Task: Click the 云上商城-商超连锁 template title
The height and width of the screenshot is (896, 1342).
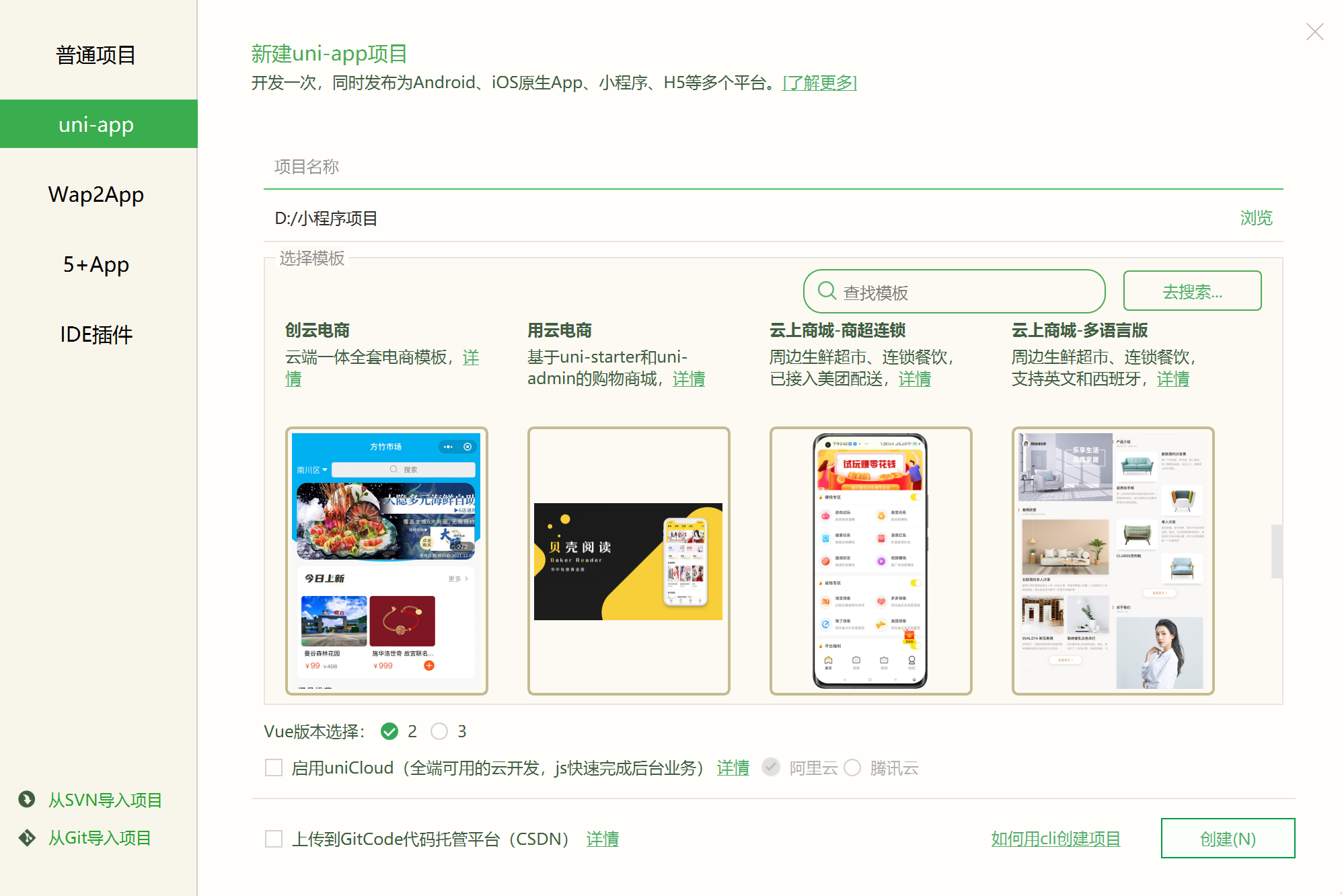Action: tap(837, 330)
